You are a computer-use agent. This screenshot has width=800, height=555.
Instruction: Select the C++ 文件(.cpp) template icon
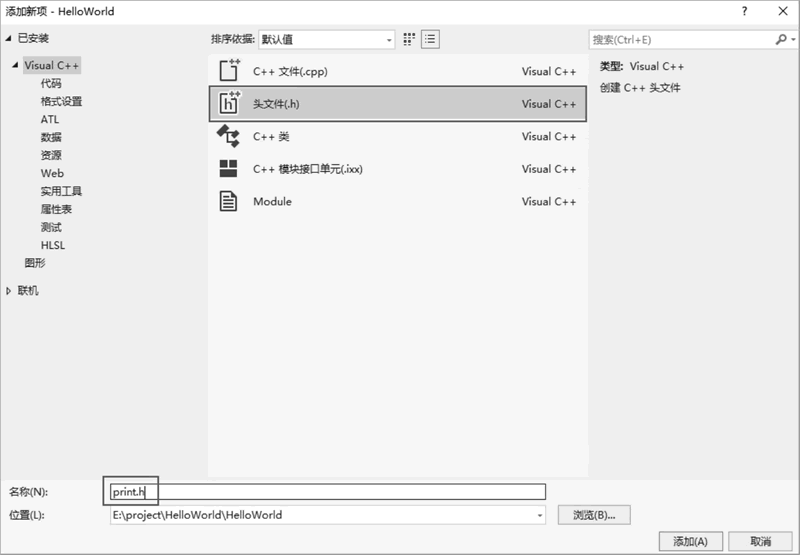(x=229, y=71)
